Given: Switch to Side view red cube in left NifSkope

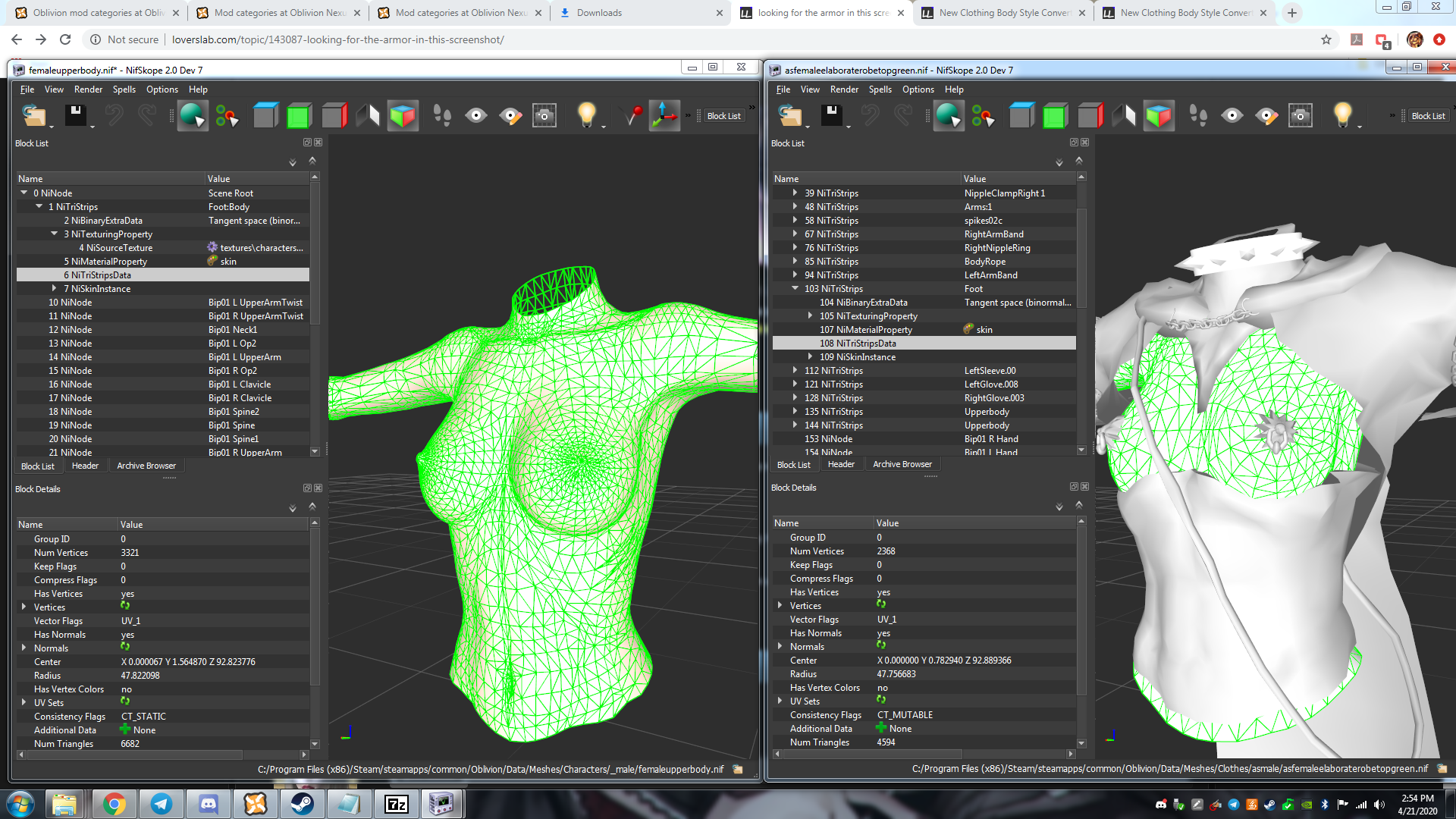Looking at the screenshot, I should pos(334,116).
